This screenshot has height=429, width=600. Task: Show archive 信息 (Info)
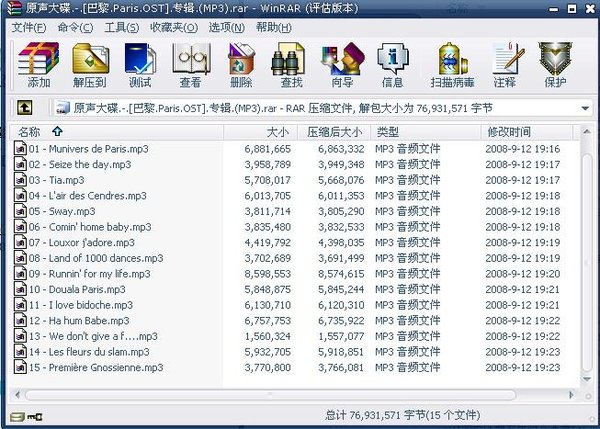[x=393, y=65]
